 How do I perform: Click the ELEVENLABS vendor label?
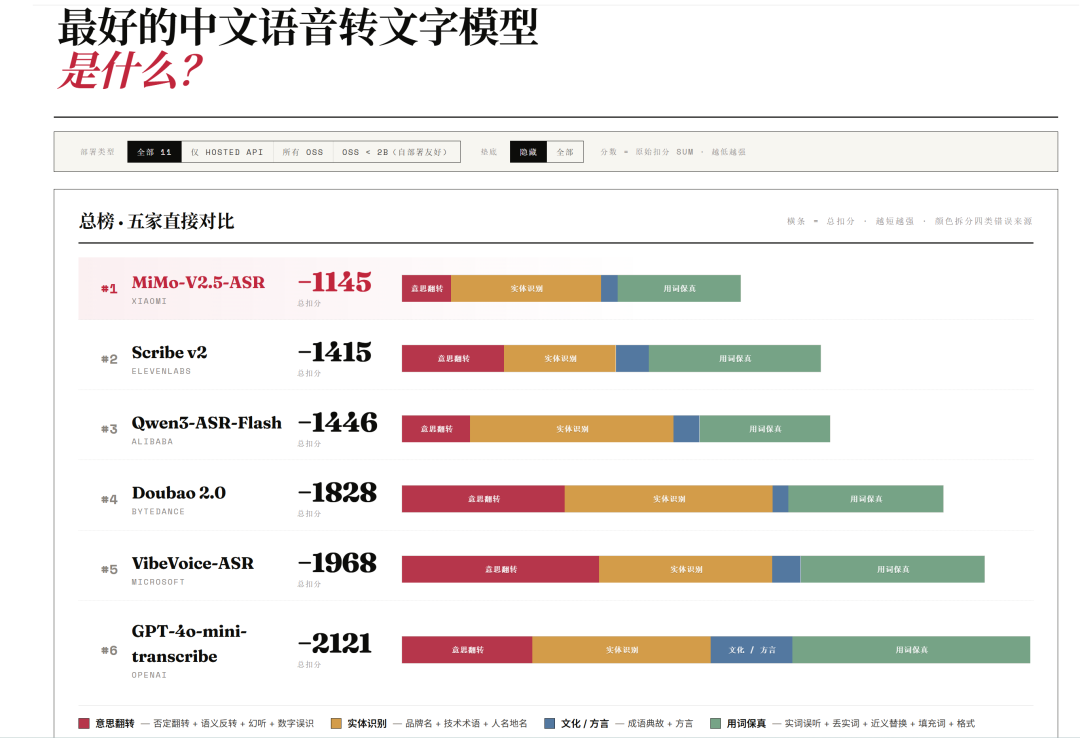pyautogui.click(x=161, y=371)
